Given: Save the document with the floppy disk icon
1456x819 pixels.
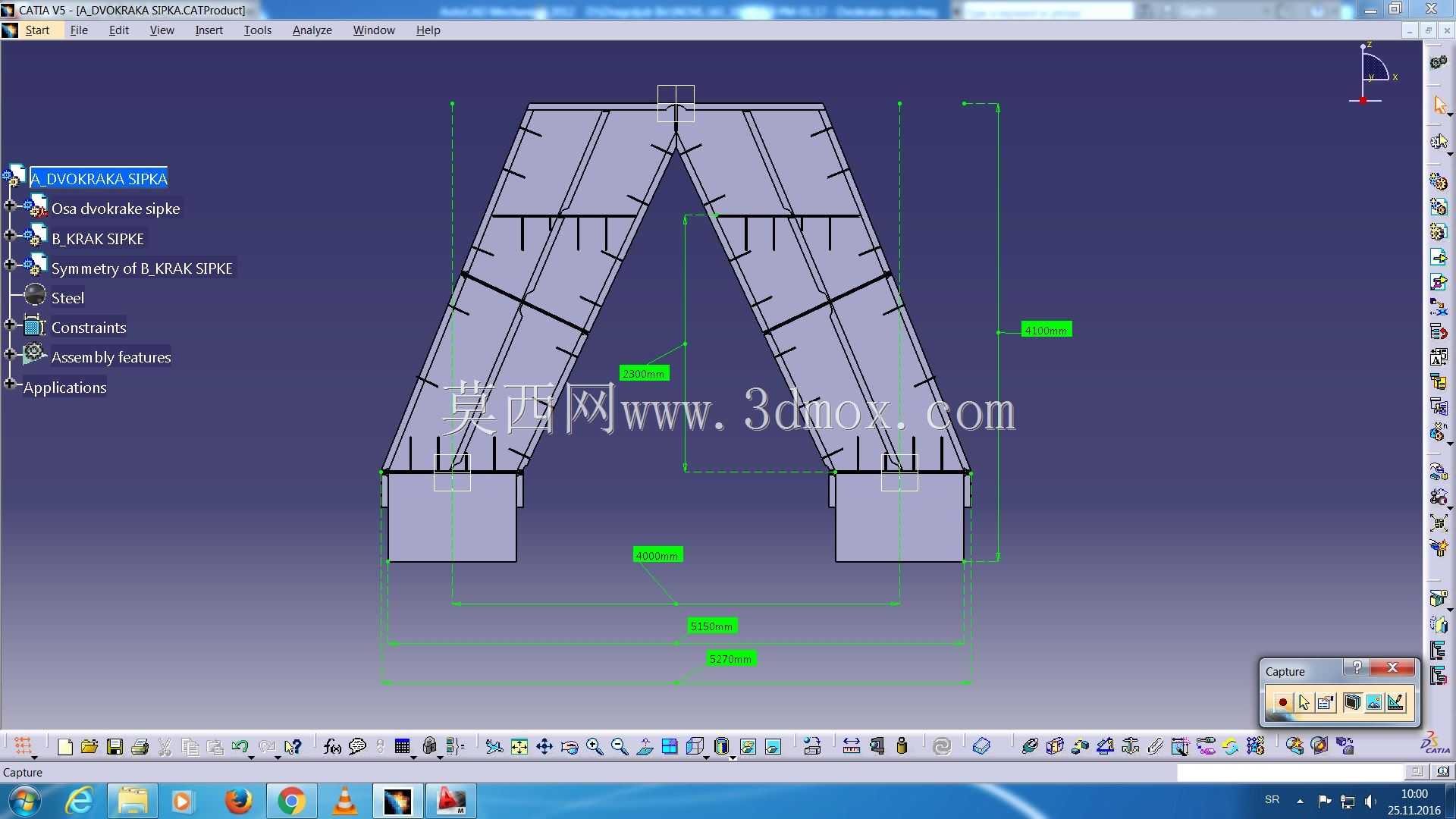Looking at the screenshot, I should coord(115,747).
